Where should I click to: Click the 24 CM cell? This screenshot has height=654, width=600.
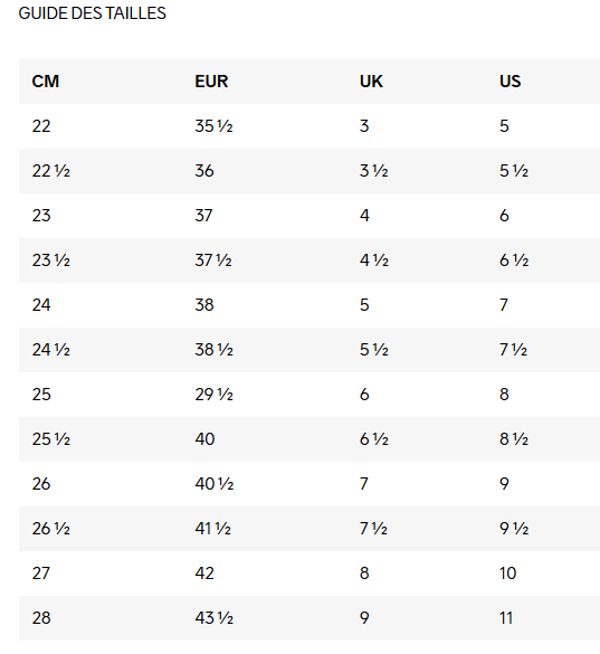pos(41,305)
